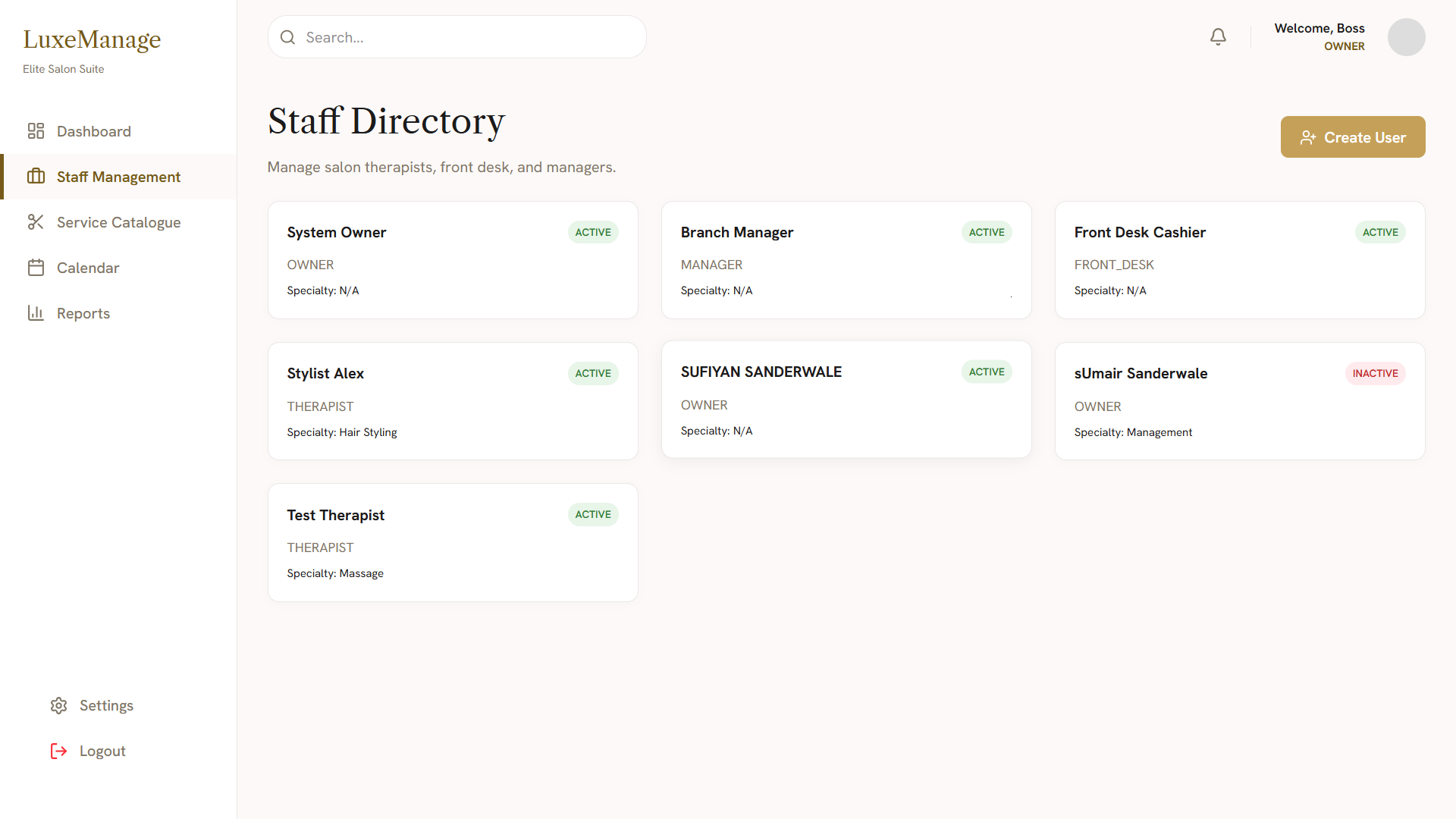Select SUFIYAN SANDERWALE name text
This screenshot has height=819, width=1456.
(761, 372)
